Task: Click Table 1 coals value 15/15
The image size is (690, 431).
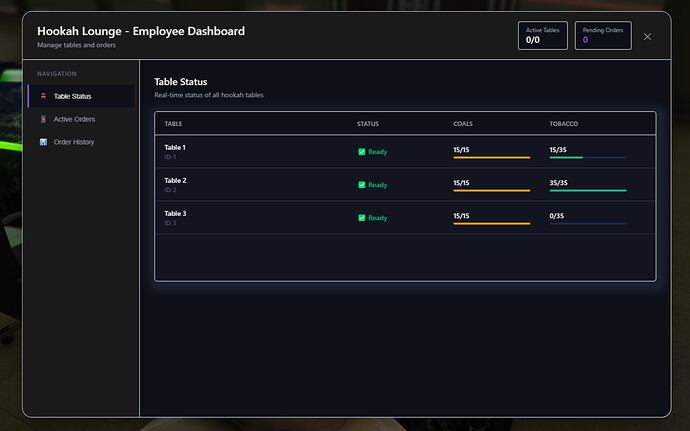Action: pyautogui.click(x=461, y=150)
